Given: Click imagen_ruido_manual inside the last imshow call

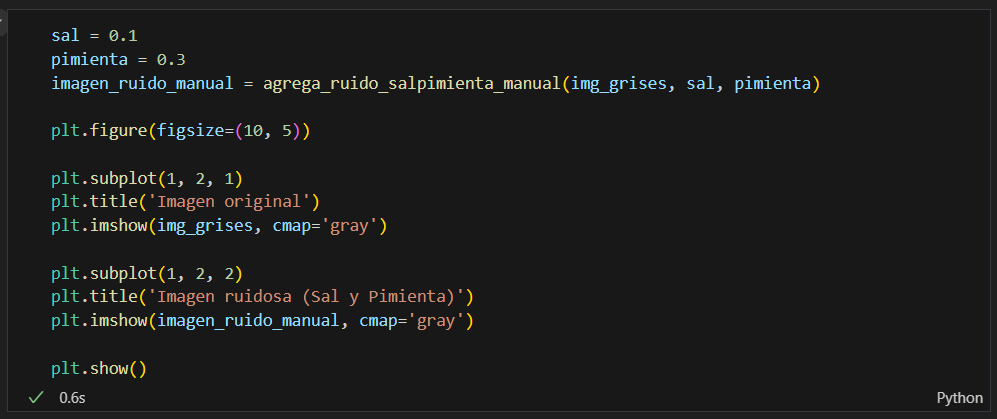Looking at the screenshot, I should coord(248,321).
